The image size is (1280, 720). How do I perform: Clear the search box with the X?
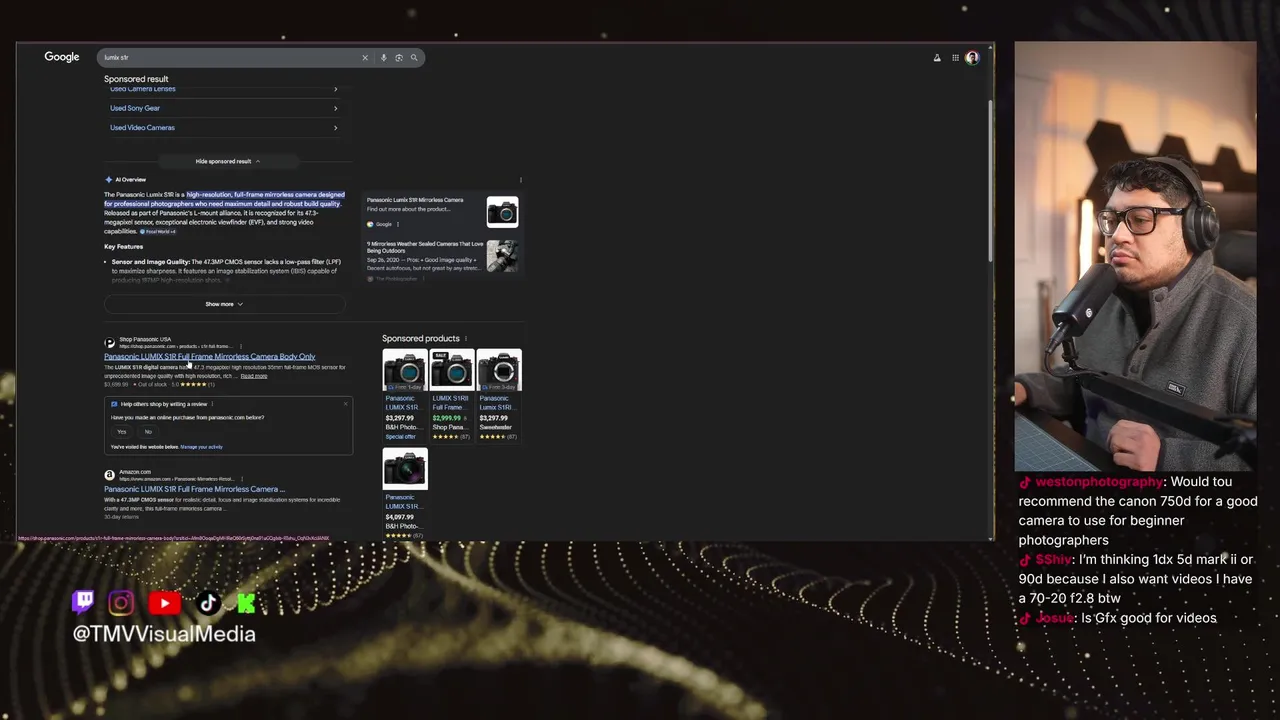pyautogui.click(x=365, y=58)
